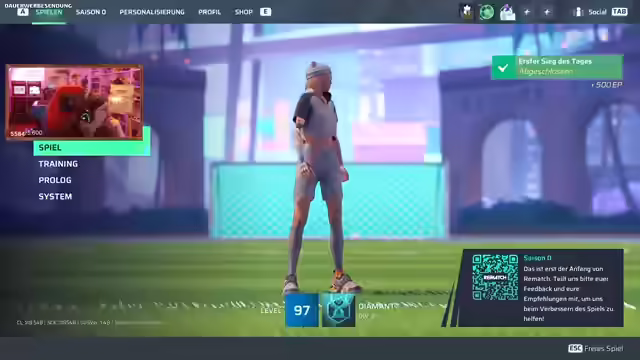Click the green checkmark on daily win quest

tap(503, 67)
